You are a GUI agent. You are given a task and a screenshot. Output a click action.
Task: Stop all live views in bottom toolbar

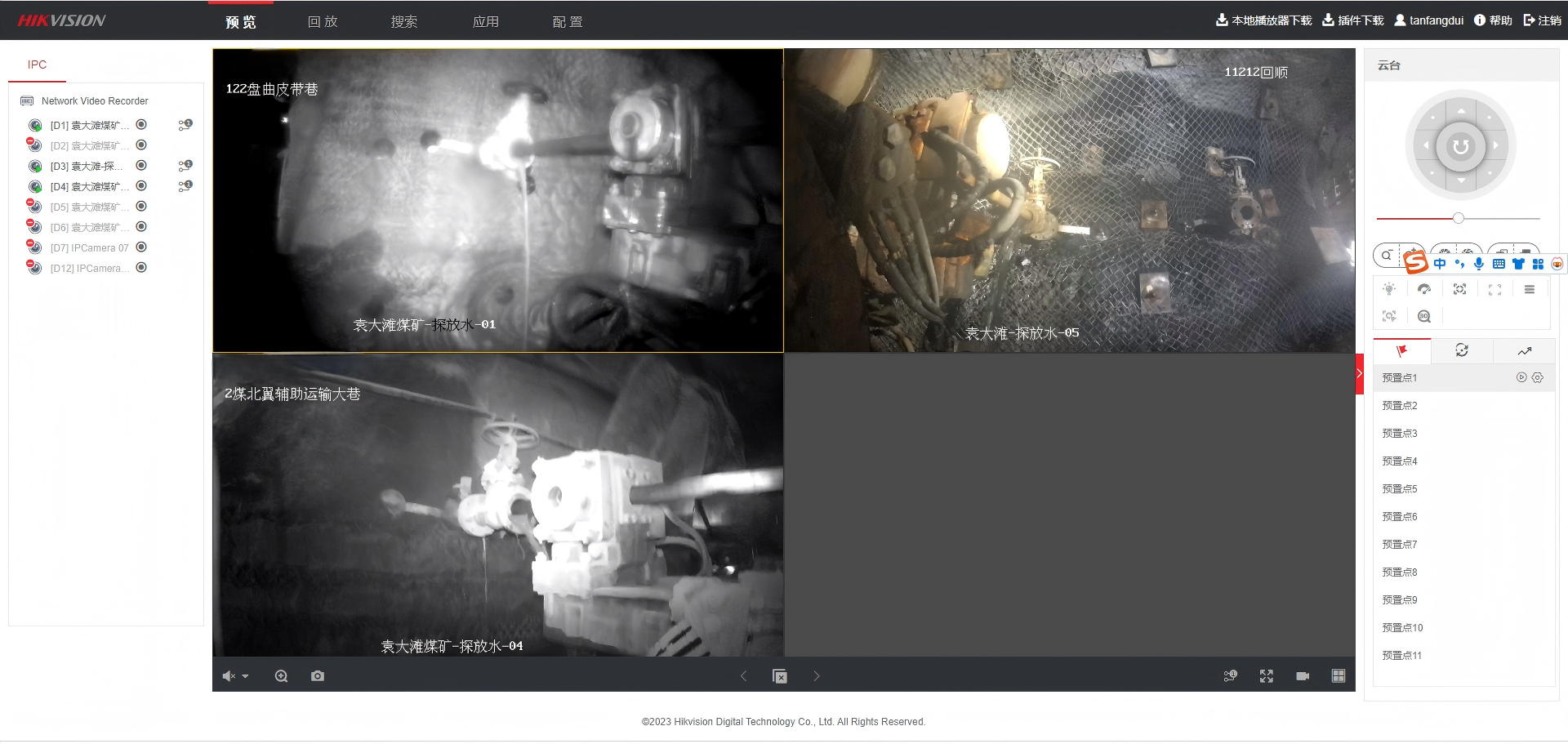[780, 676]
